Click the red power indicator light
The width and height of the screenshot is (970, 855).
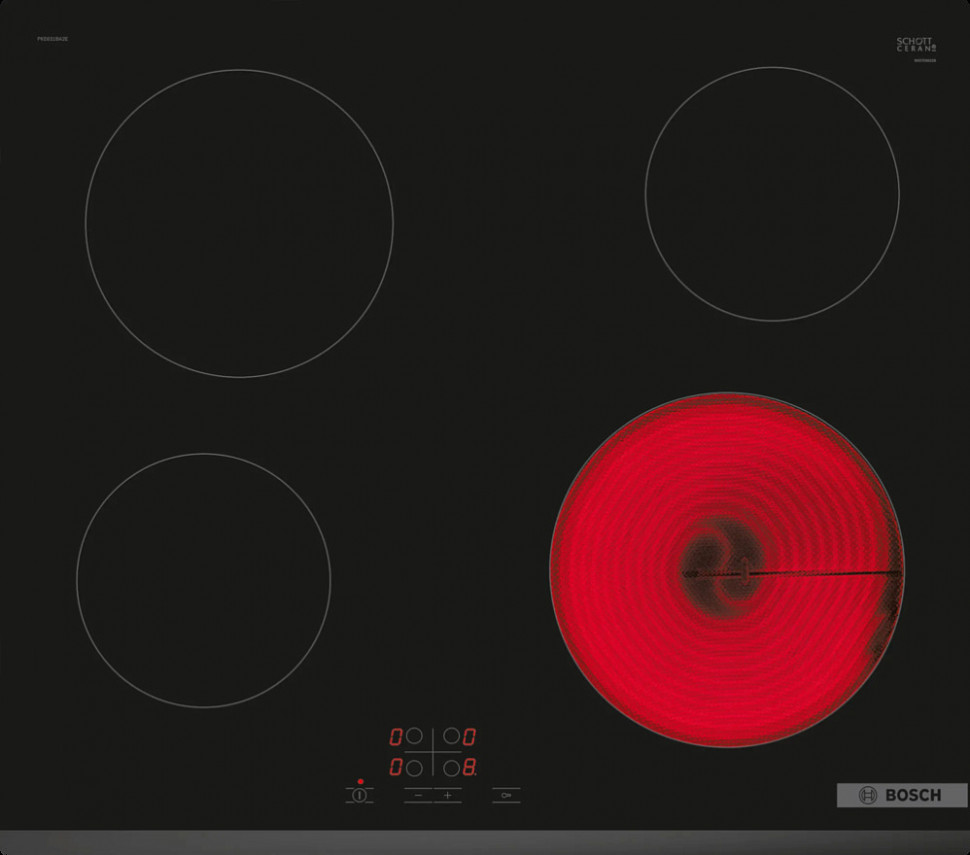(x=359, y=781)
